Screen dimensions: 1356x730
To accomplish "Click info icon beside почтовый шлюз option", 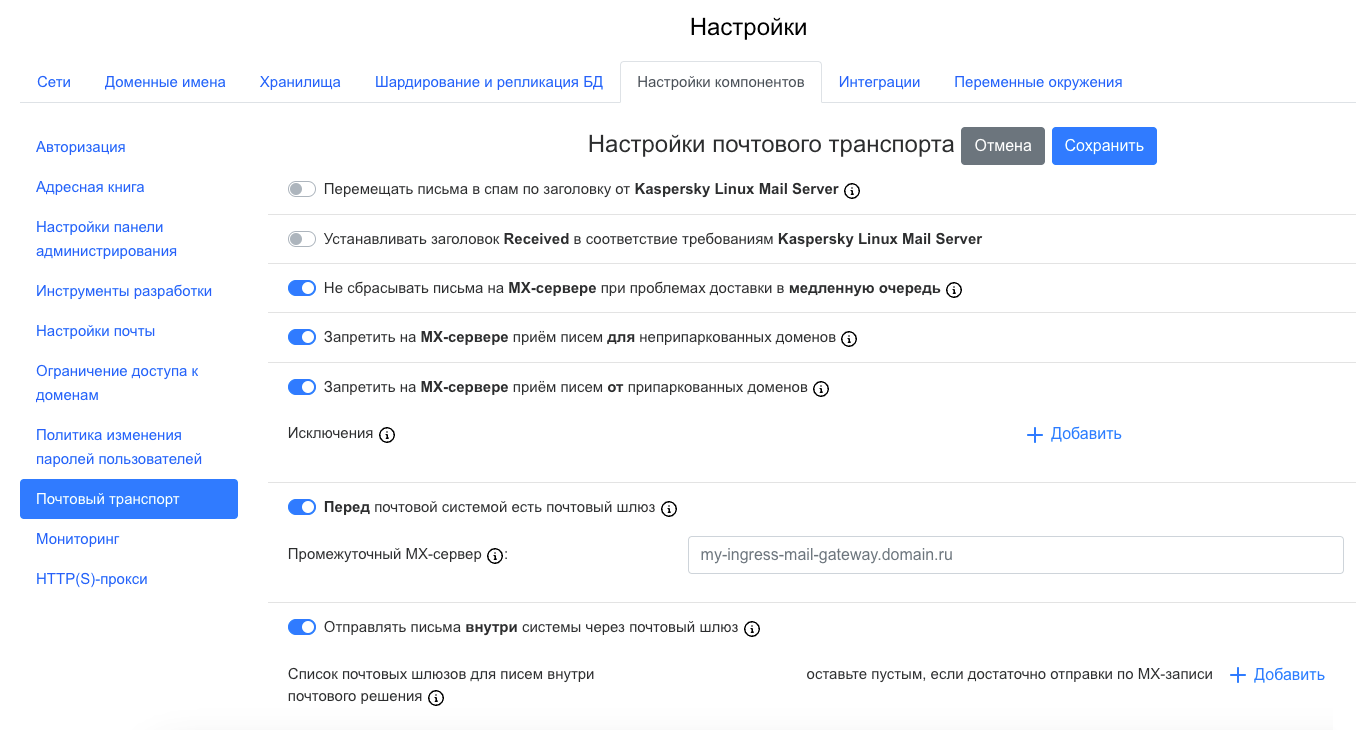I will click(669, 509).
